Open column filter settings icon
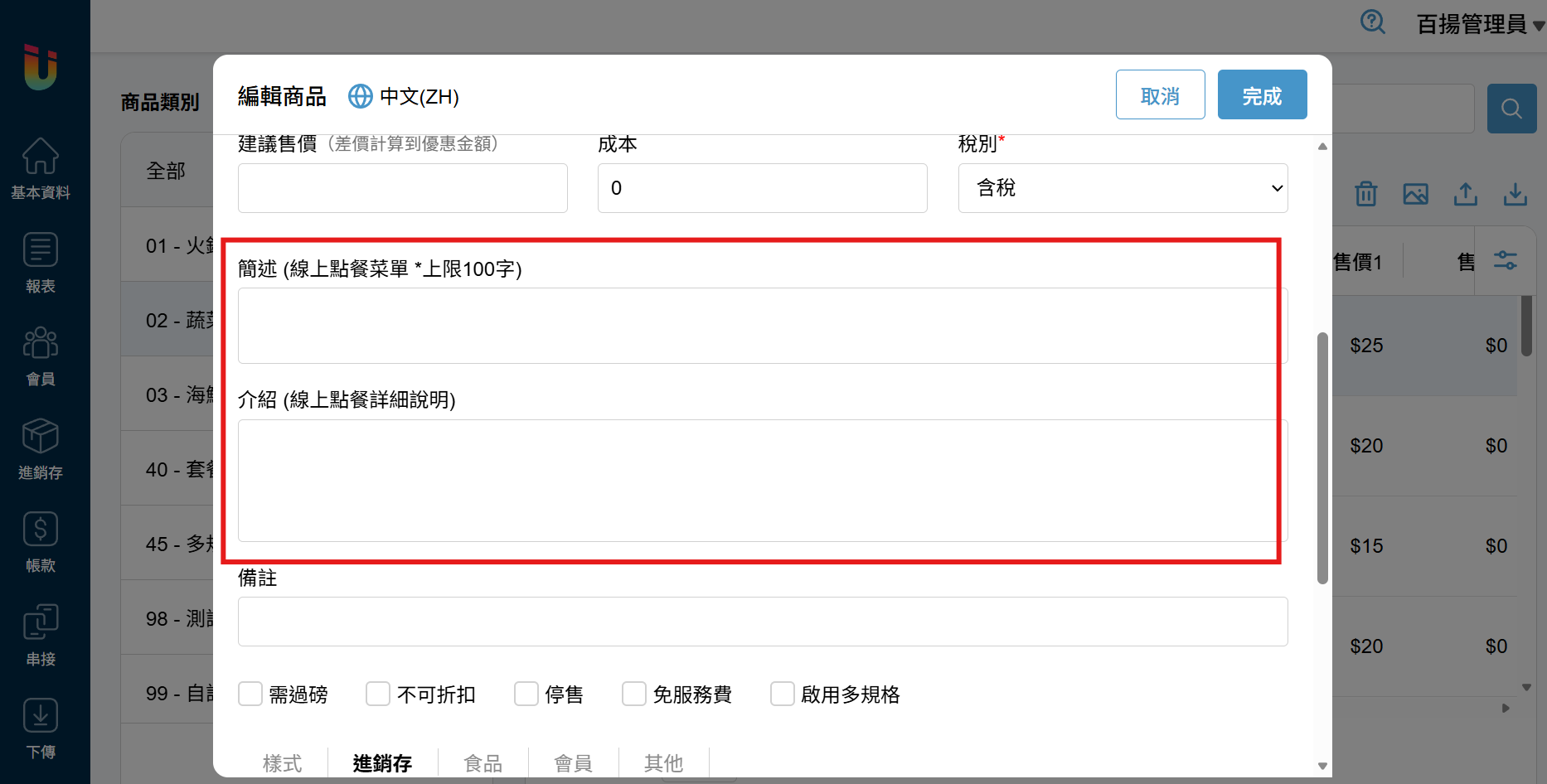The height and width of the screenshot is (784, 1547). coord(1505,261)
